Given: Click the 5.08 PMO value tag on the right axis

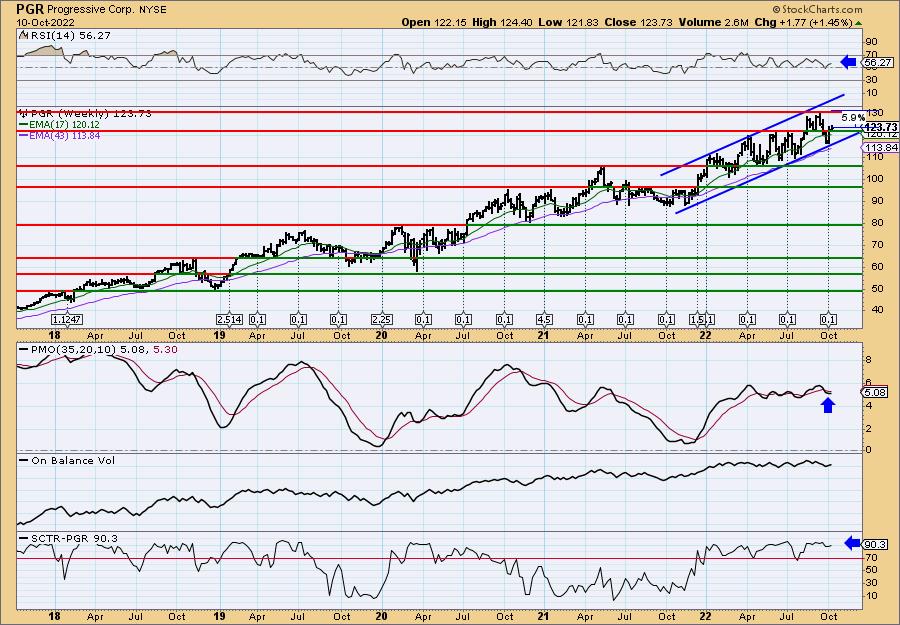Looking at the screenshot, I should 877,393.
